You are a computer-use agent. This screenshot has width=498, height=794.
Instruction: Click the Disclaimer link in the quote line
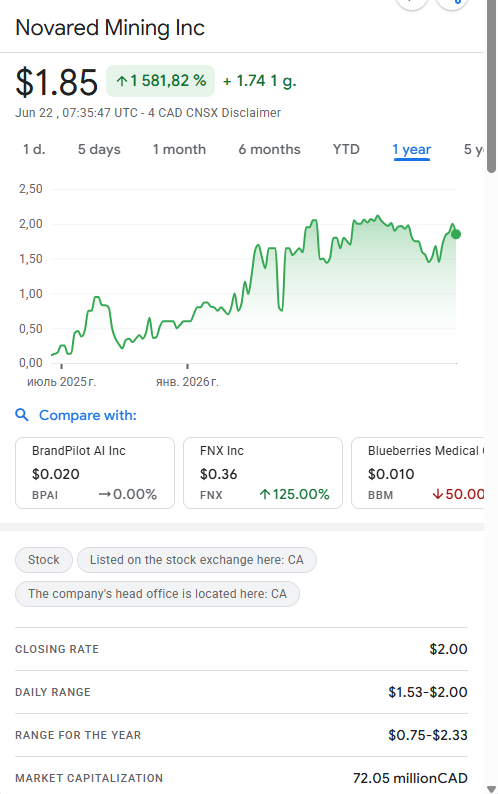[x=250, y=112]
